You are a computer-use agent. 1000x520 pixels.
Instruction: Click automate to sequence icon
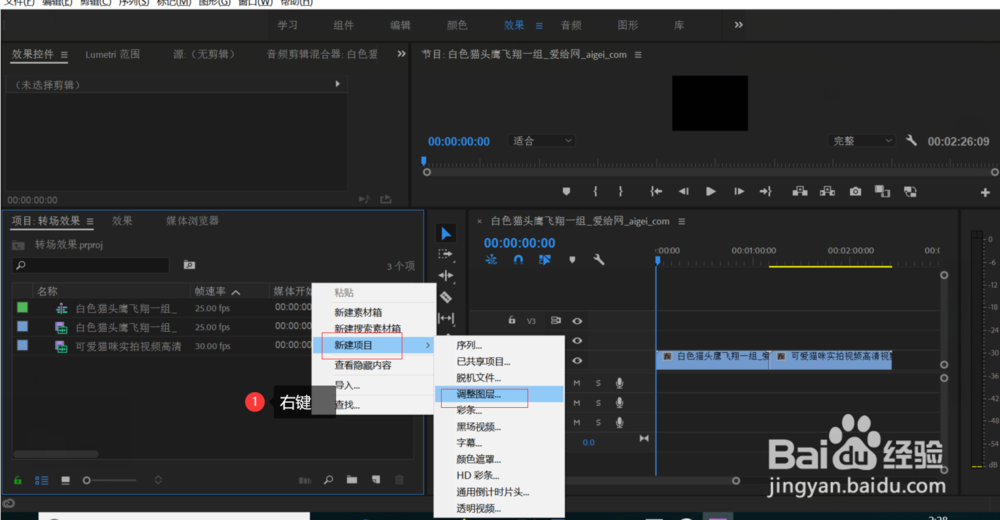click(305, 480)
